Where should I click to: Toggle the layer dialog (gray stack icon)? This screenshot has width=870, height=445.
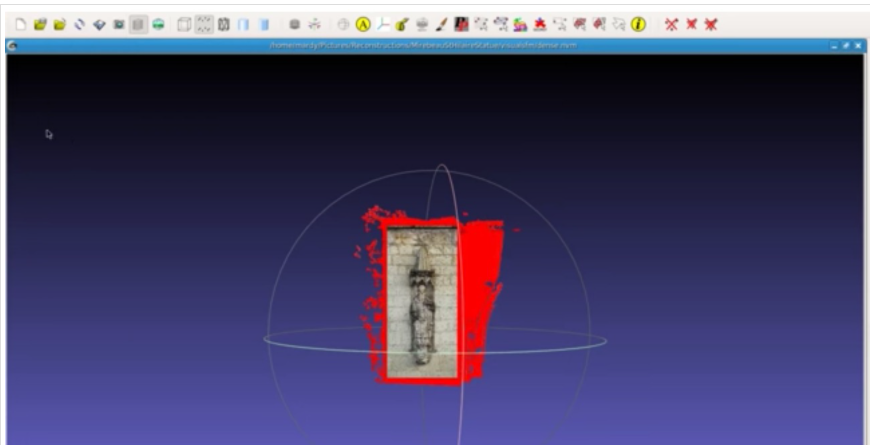click(x=138, y=24)
